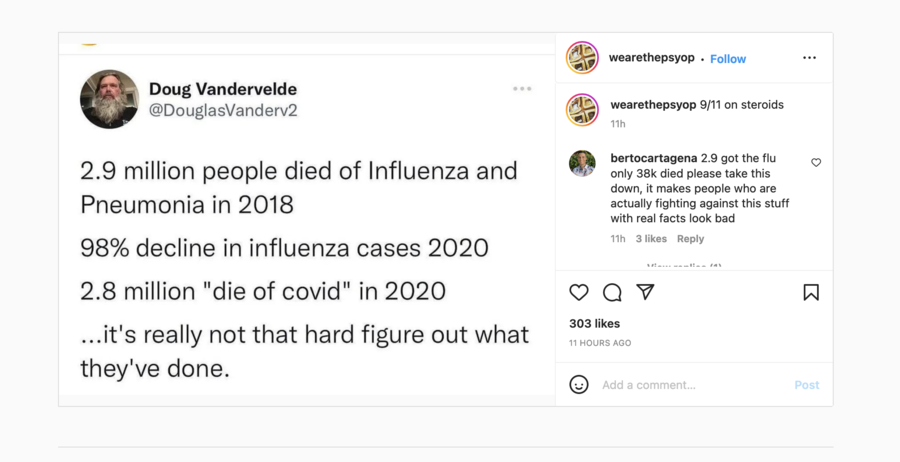View the 3 likes on comment
This screenshot has height=462, width=900.
coord(651,239)
